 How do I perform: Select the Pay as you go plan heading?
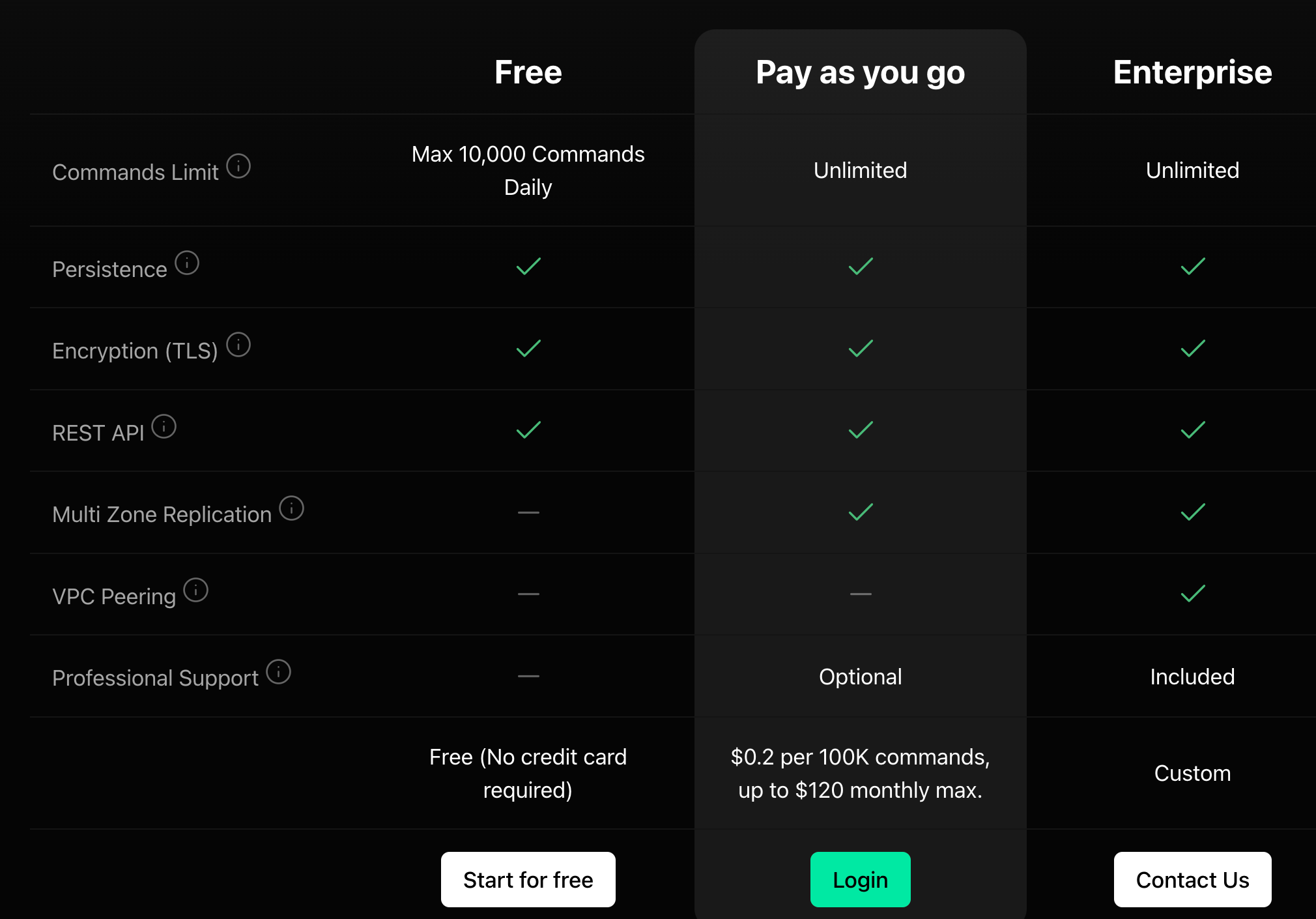861,72
